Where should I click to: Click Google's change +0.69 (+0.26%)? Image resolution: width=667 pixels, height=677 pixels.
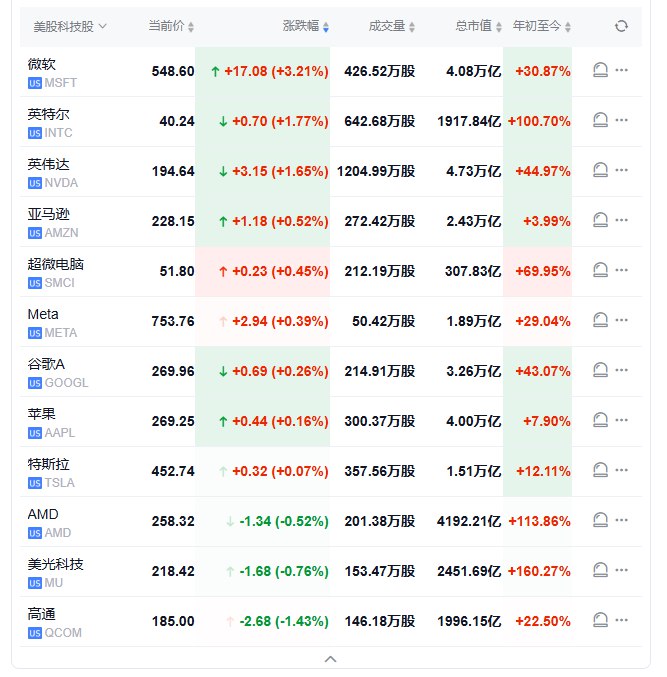click(x=280, y=371)
